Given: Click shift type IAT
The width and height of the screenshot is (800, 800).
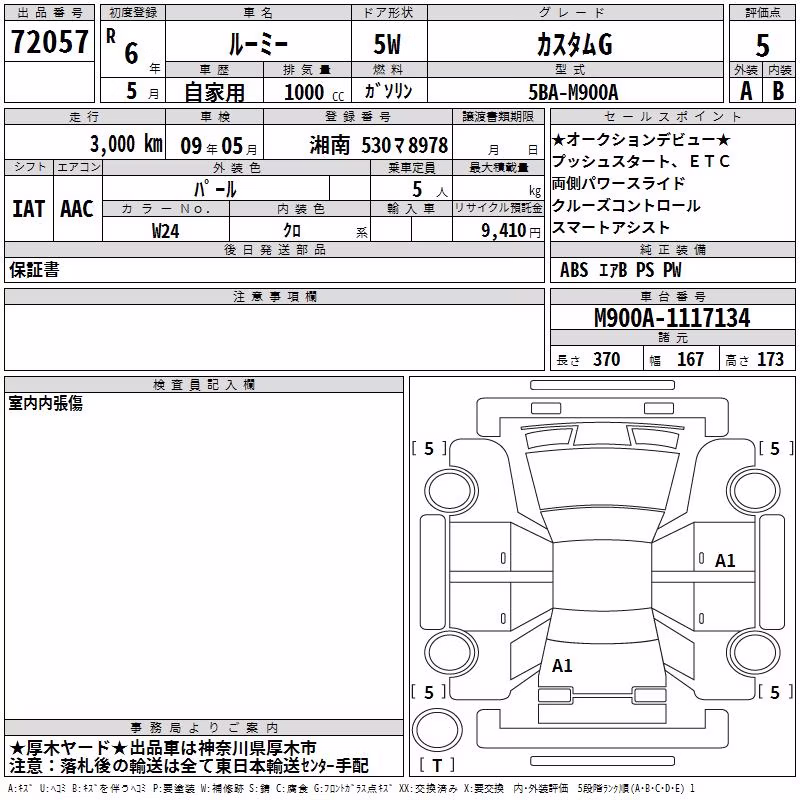Looking at the screenshot, I should [x=28, y=209].
